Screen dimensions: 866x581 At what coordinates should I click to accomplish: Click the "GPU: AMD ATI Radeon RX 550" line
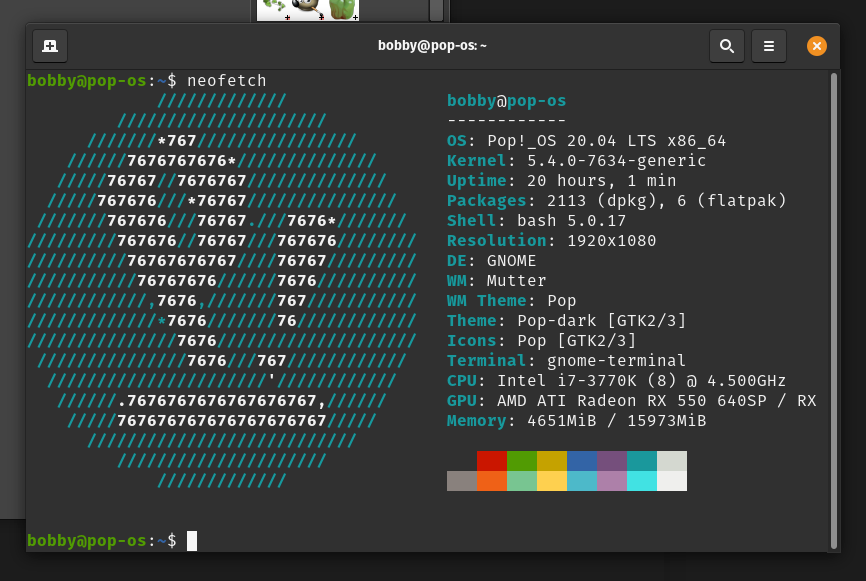point(631,401)
